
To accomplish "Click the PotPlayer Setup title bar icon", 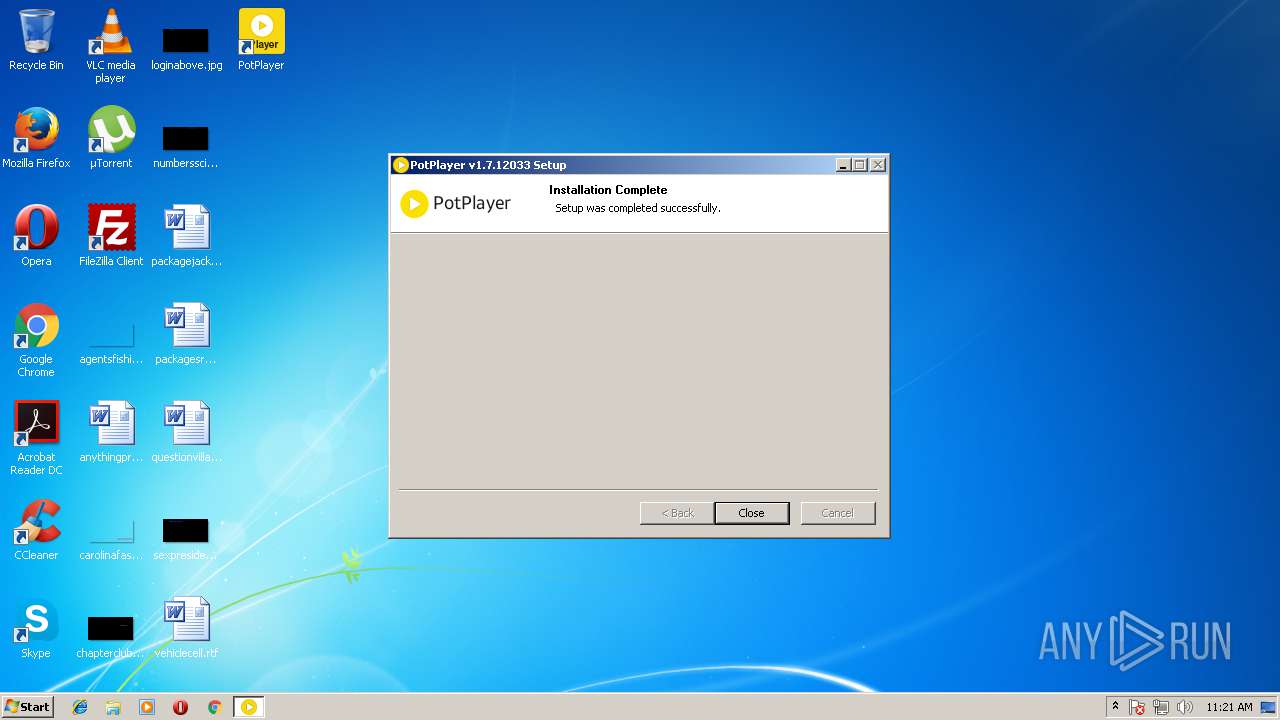I will pos(401,165).
